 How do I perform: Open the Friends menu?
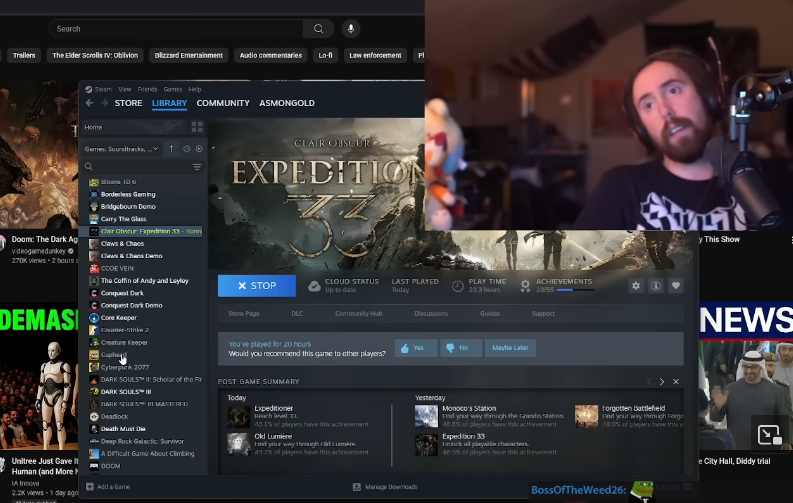pyautogui.click(x=147, y=89)
